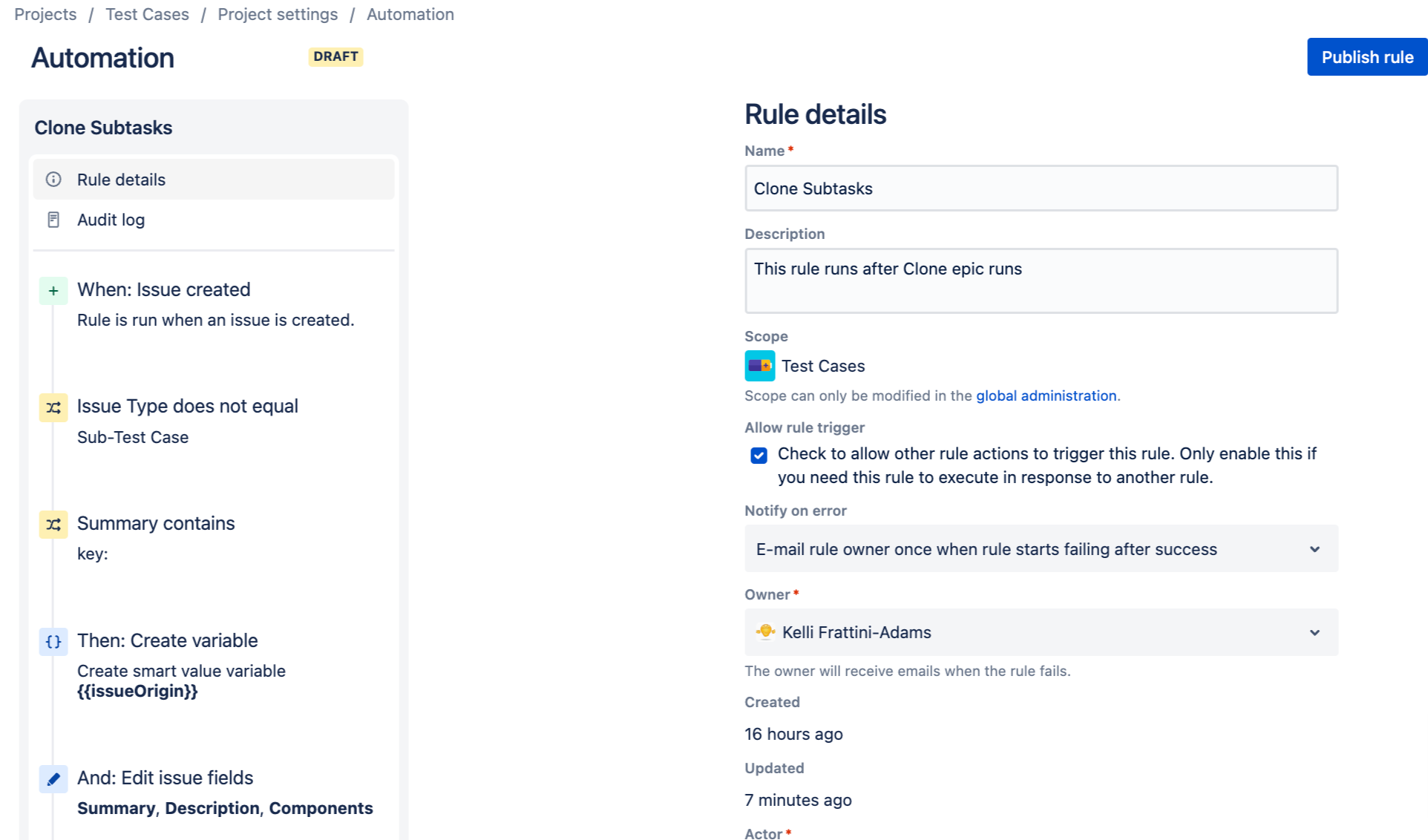Select the condition icon beside Issue Type does not equal

[53, 407]
